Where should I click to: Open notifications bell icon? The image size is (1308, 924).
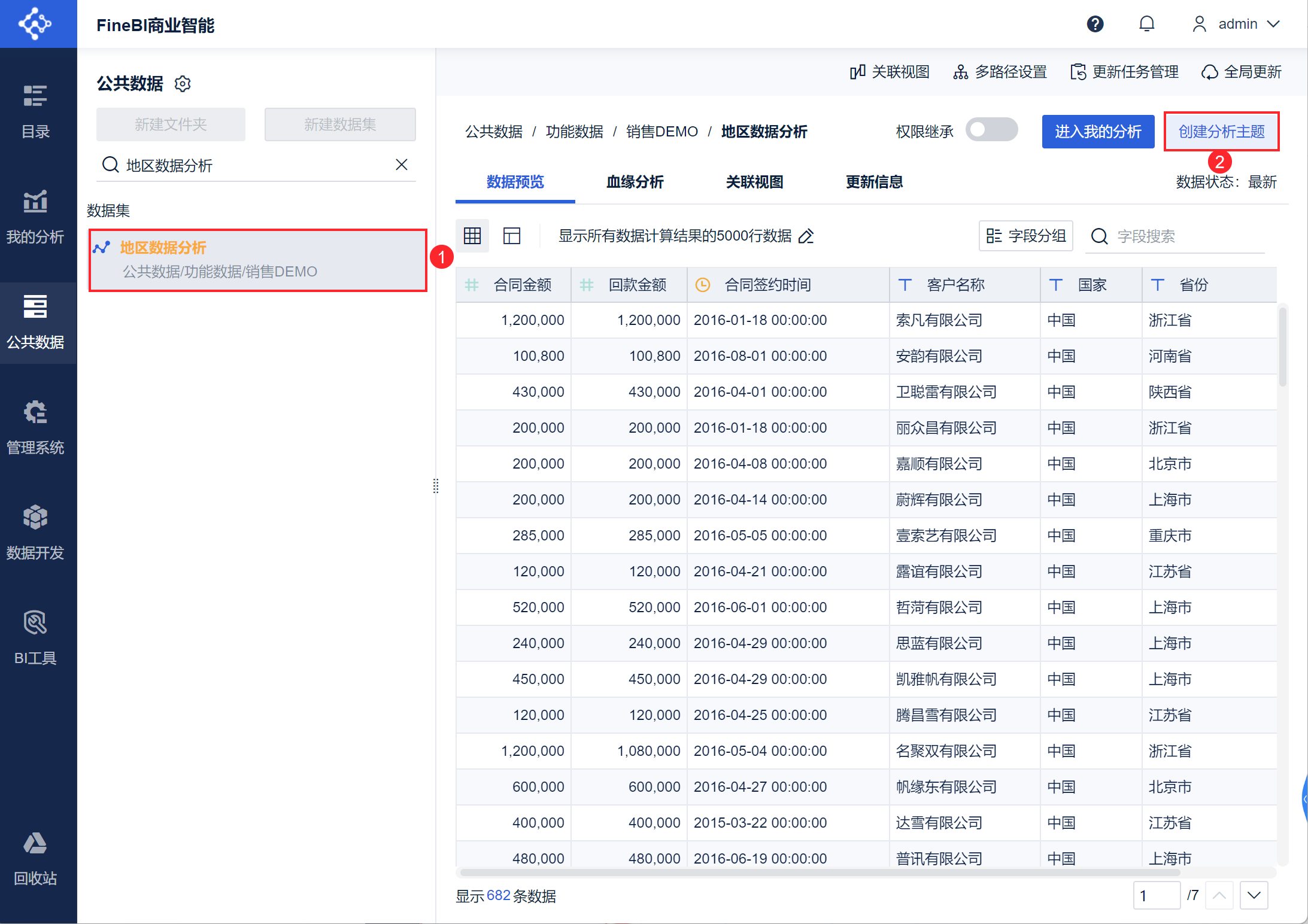[x=1146, y=24]
